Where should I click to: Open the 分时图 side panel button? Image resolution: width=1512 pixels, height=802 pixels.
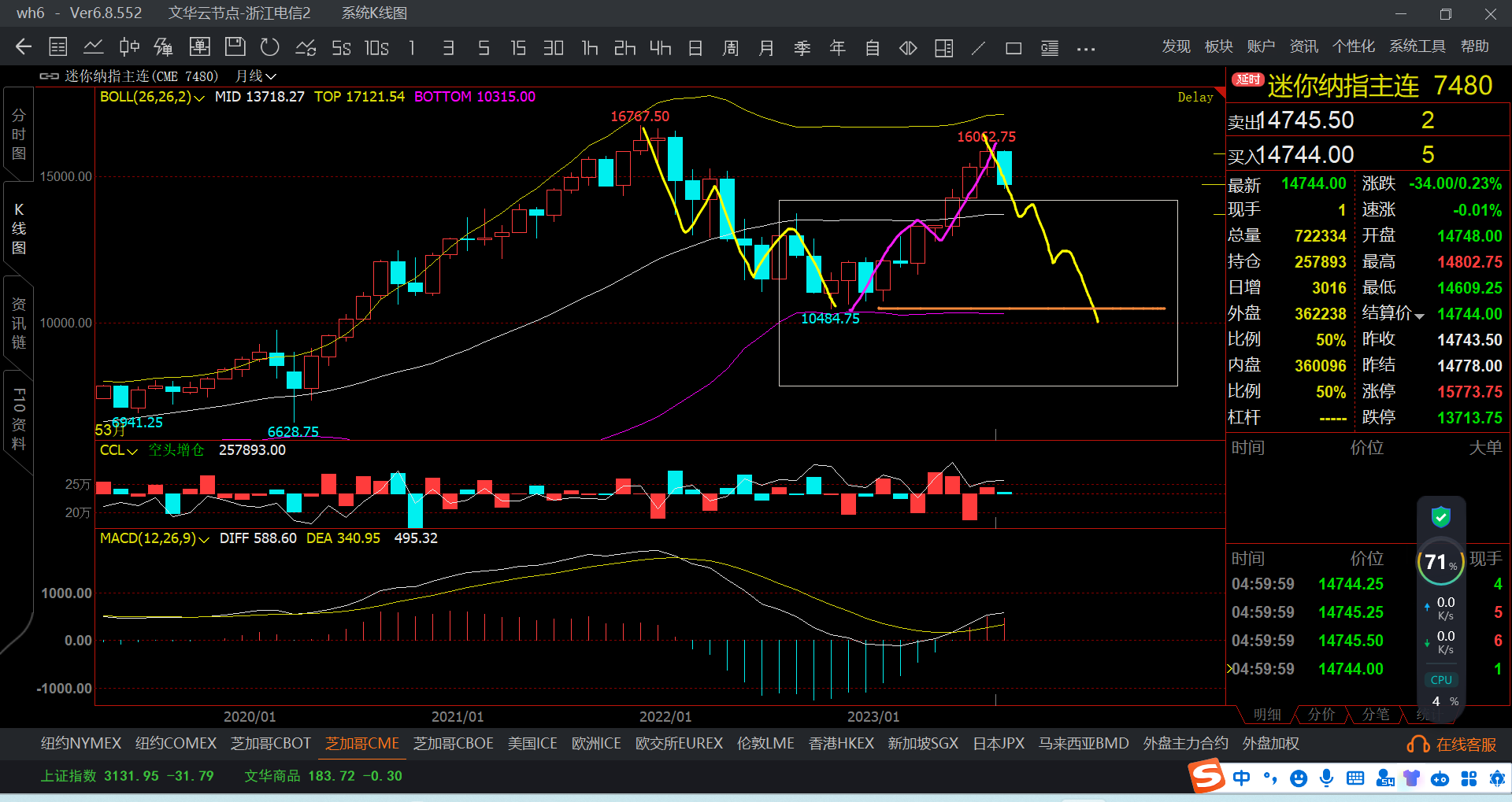(19, 135)
